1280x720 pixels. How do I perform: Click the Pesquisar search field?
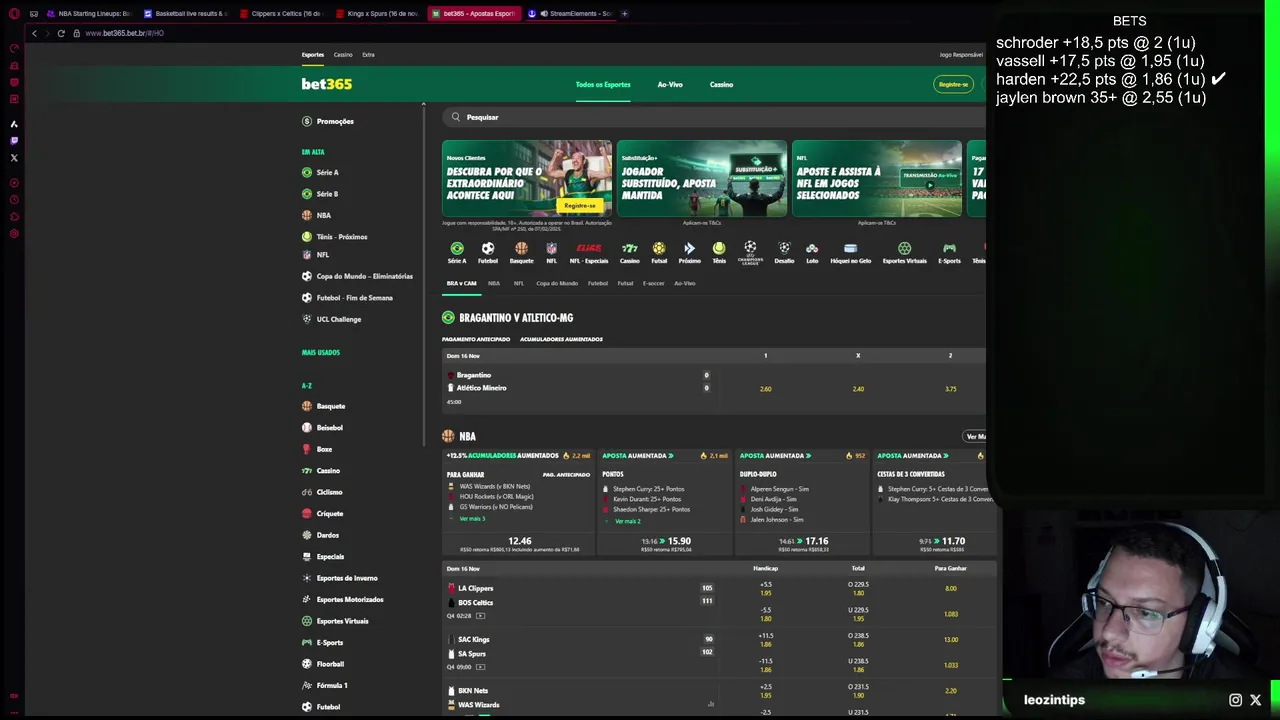click(x=714, y=117)
